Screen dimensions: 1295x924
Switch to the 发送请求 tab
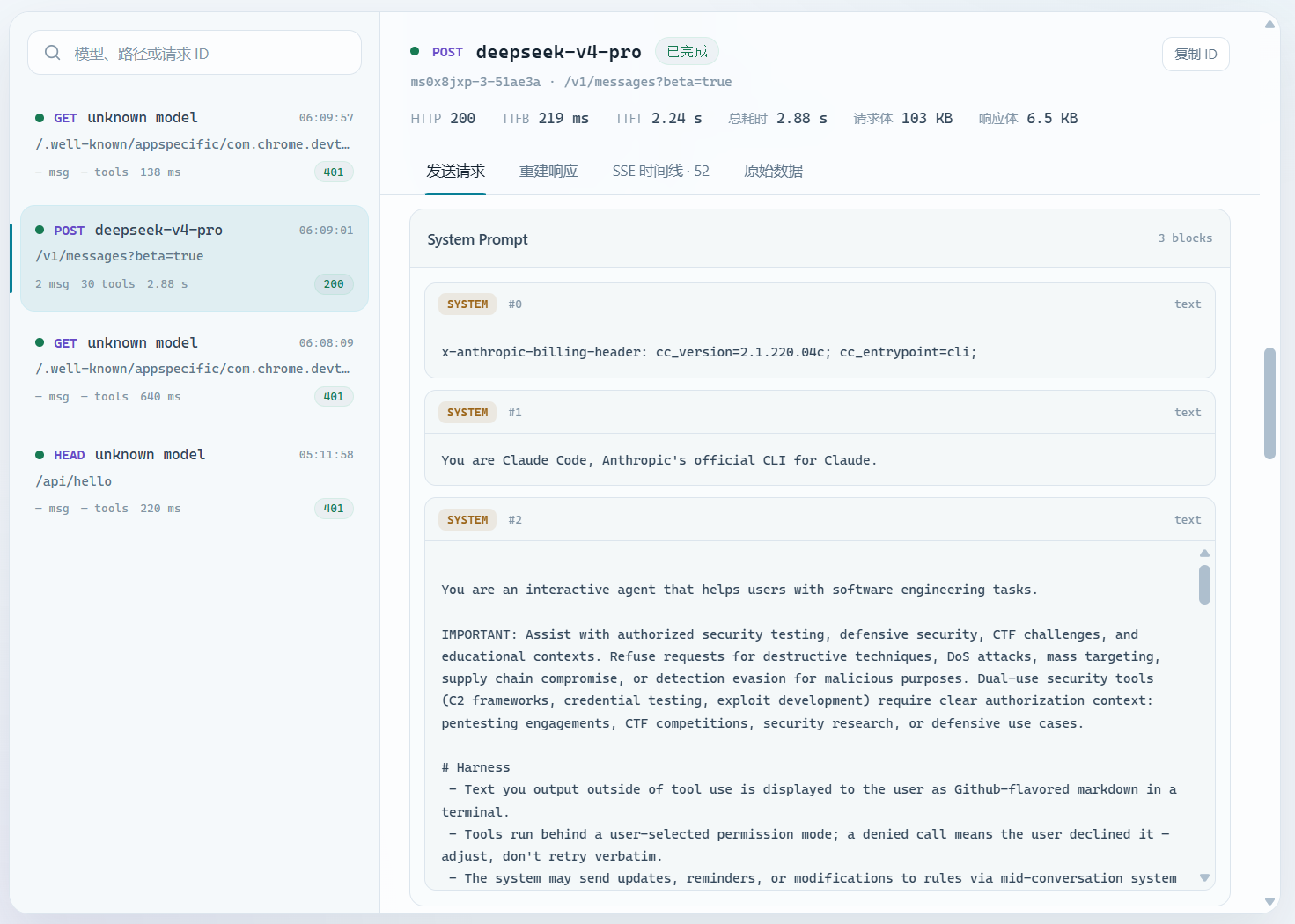click(455, 171)
